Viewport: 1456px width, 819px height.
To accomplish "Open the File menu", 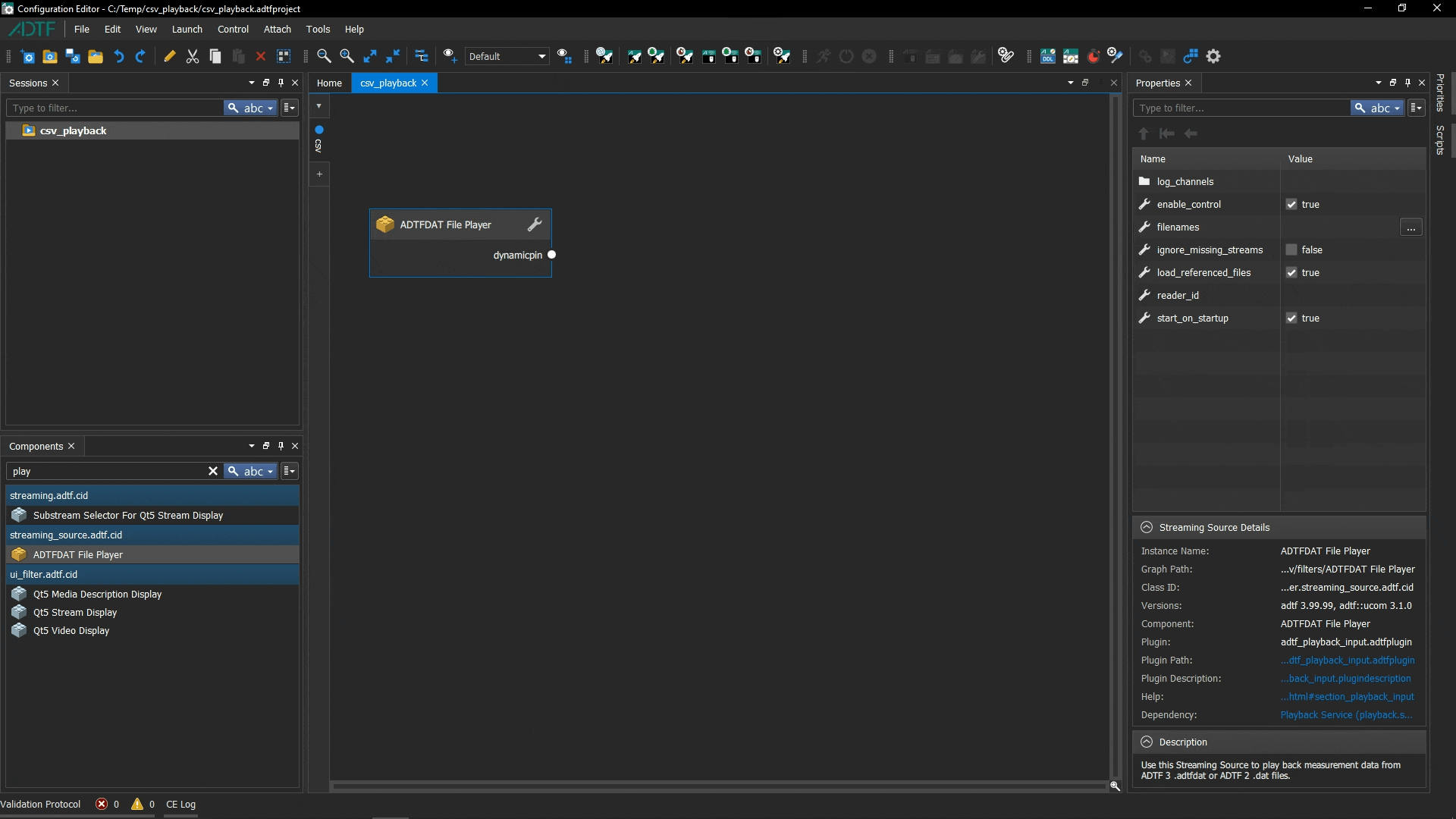I will click(x=82, y=29).
